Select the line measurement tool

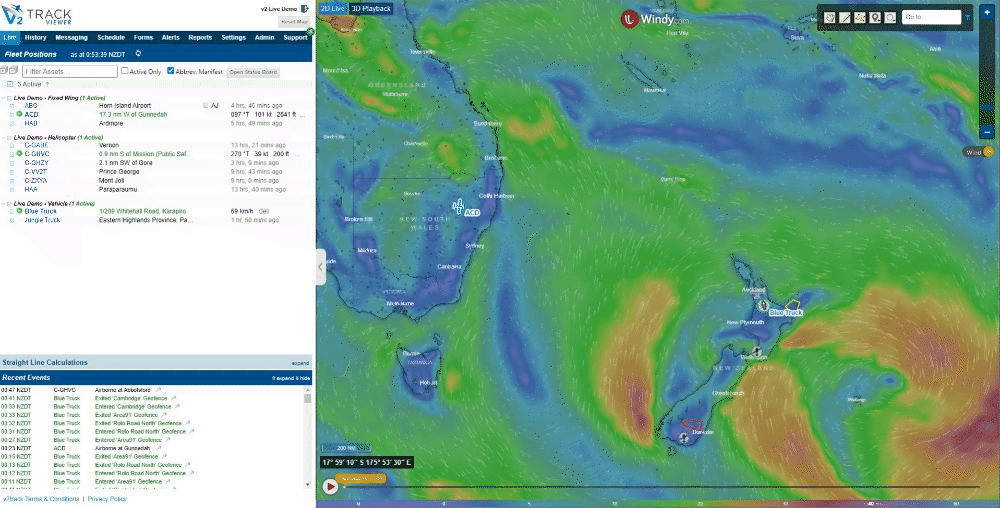[845, 18]
